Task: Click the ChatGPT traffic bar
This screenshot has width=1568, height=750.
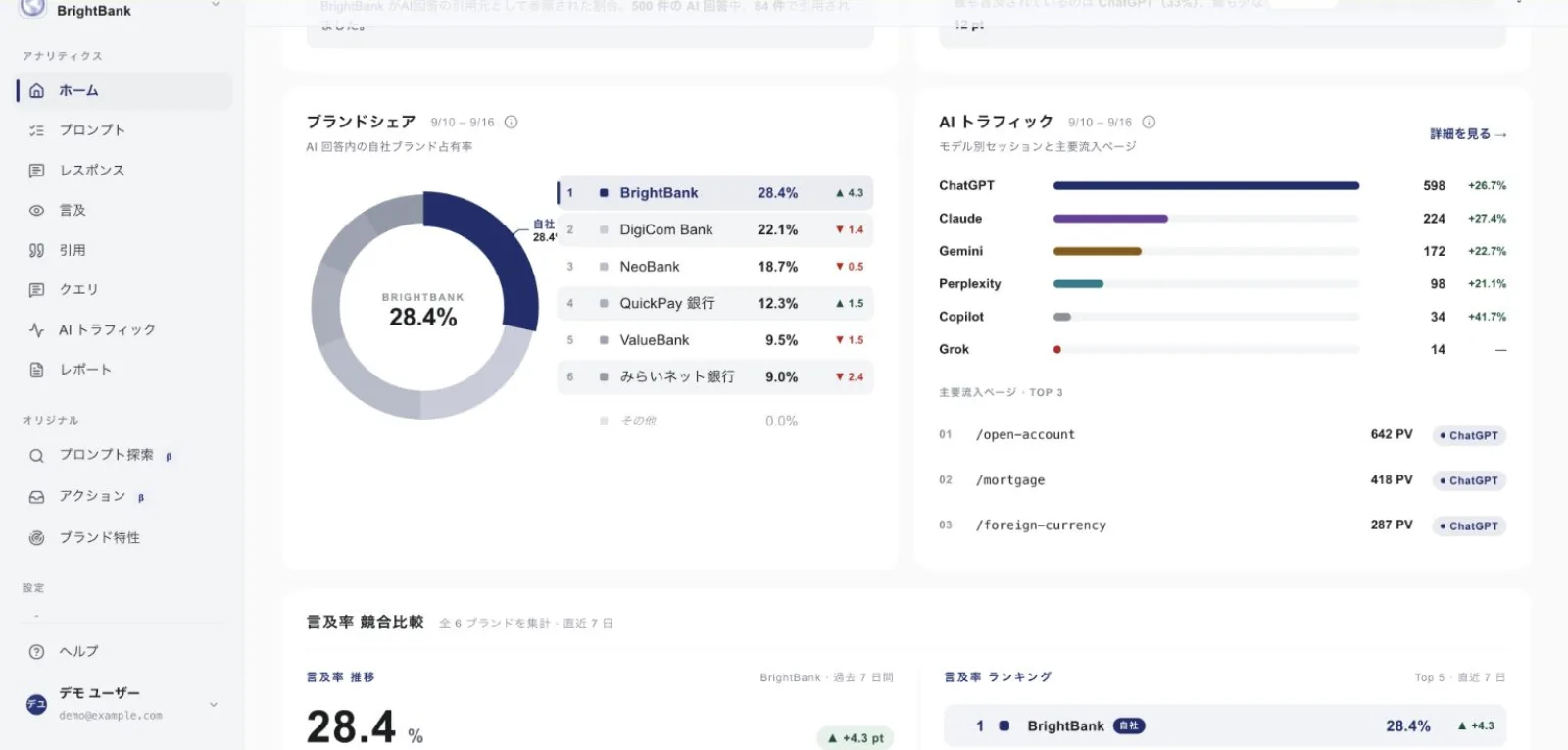Action: pyautogui.click(x=1205, y=185)
